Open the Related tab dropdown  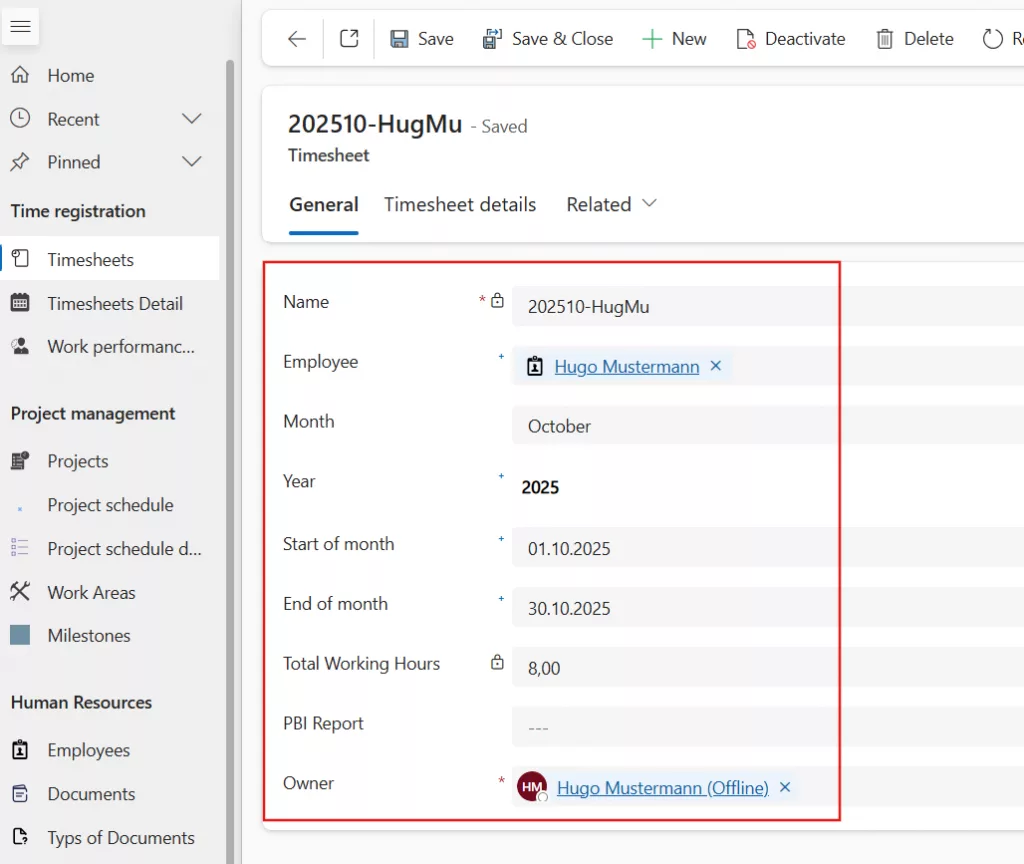pos(611,204)
